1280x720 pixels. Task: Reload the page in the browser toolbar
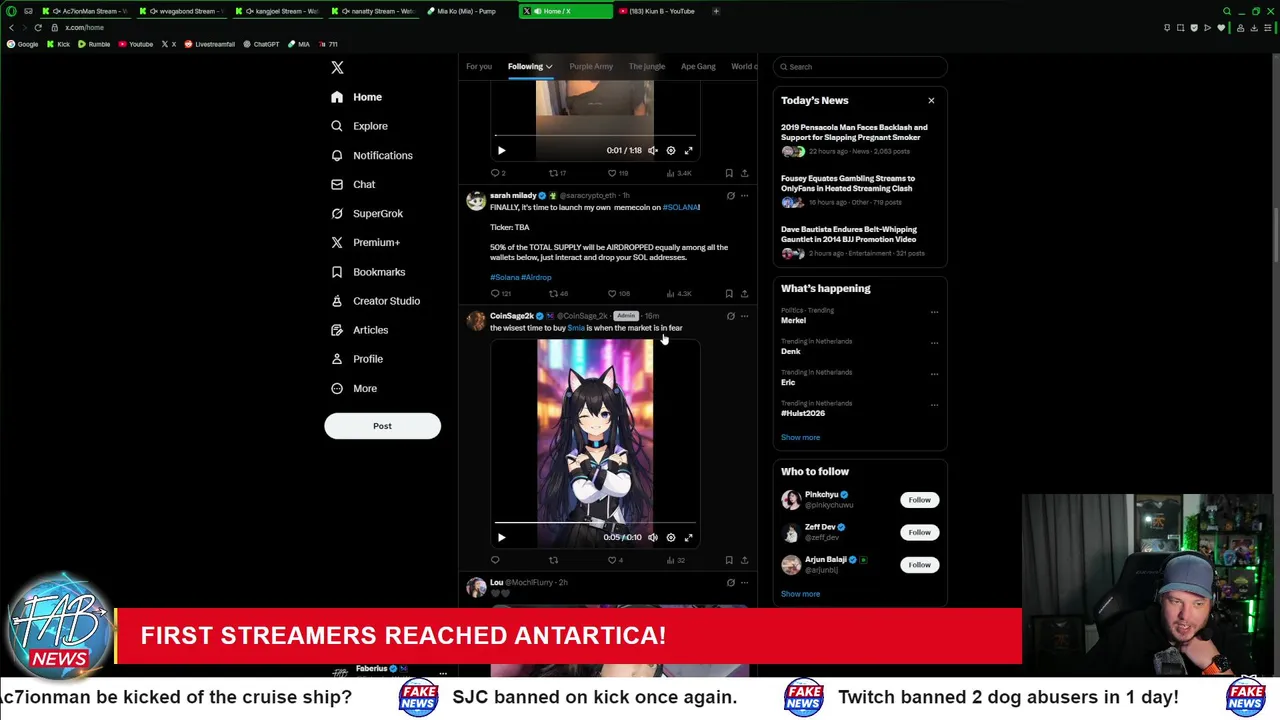pos(38,27)
